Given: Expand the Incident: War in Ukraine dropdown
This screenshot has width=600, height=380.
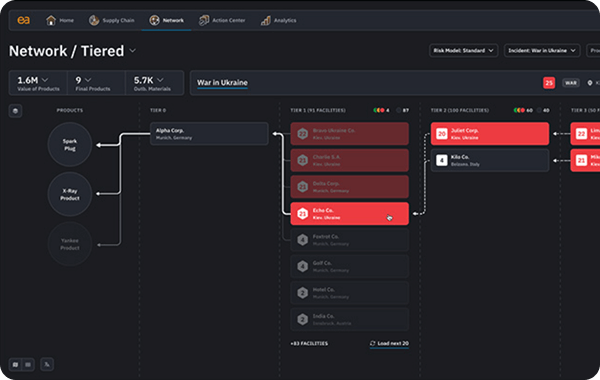Looking at the screenshot, I should pyautogui.click(x=542, y=51).
